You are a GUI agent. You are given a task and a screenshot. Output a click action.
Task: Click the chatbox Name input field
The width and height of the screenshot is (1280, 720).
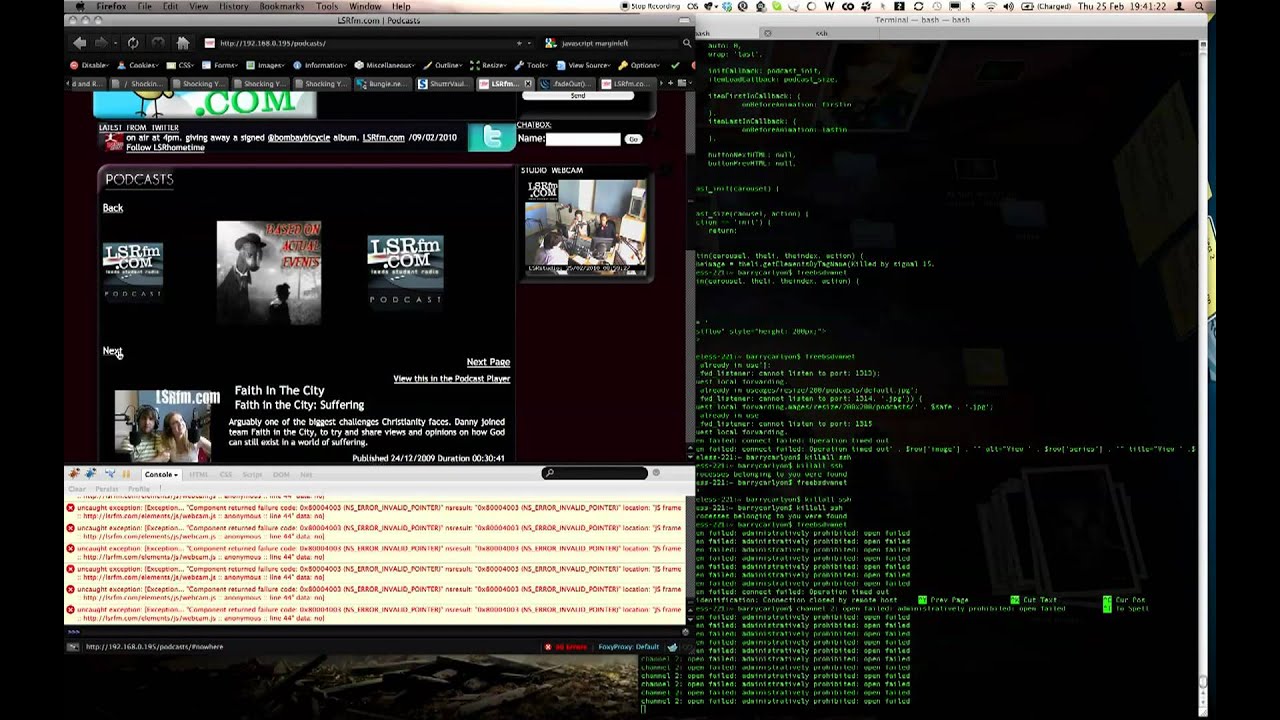click(583, 139)
